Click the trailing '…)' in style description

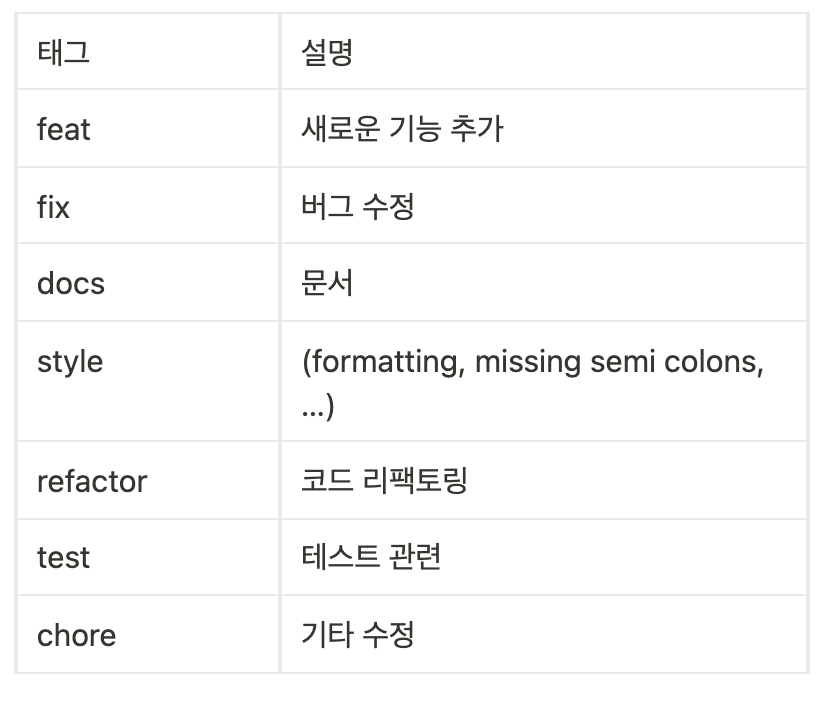click(x=317, y=407)
